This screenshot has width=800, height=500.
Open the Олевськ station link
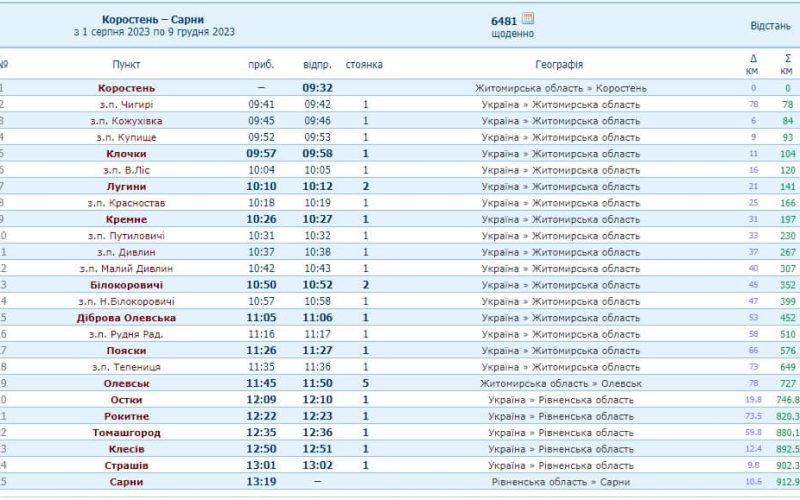tap(126, 383)
